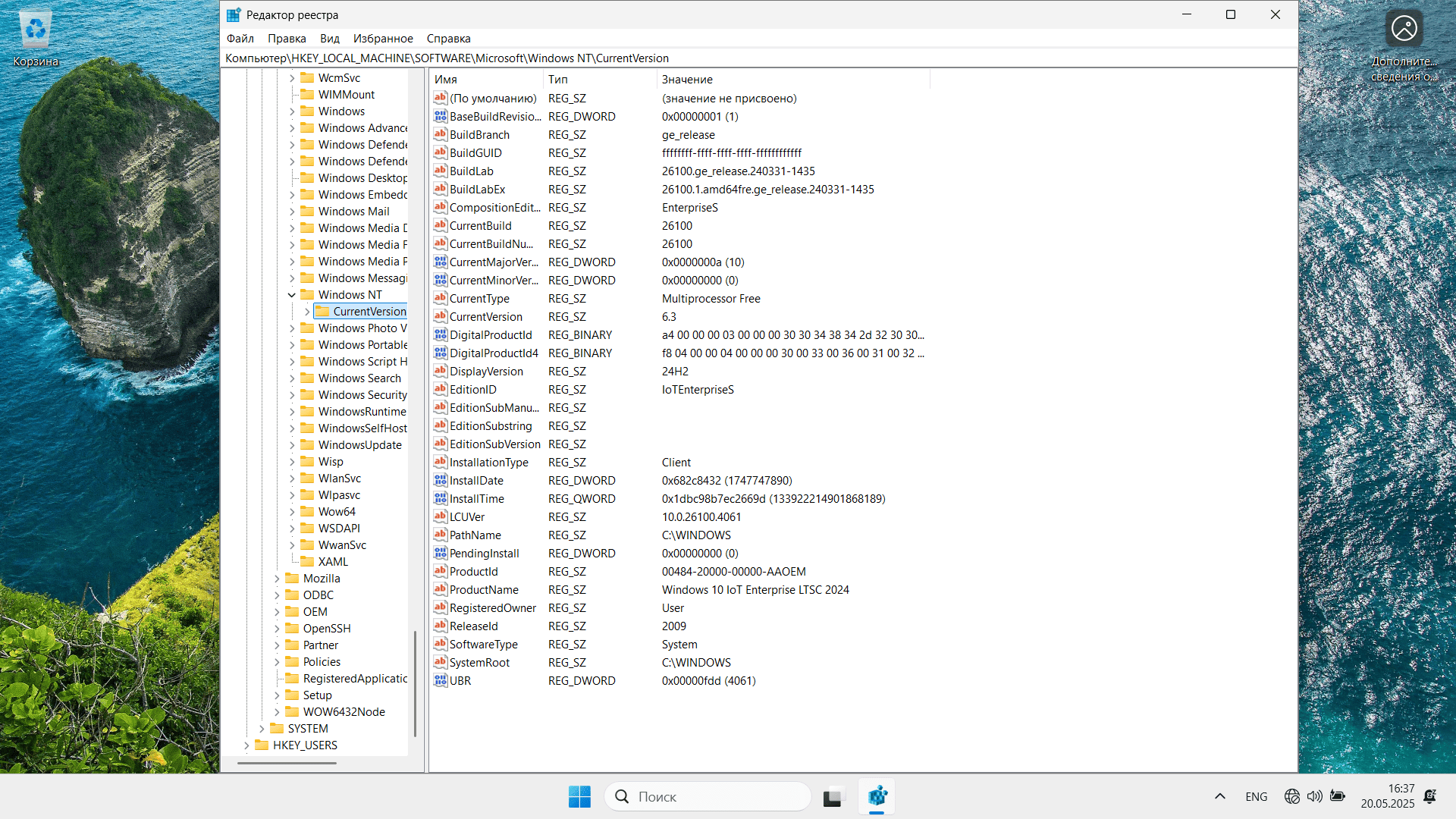Select the WIMMount tree key
This screenshot has height=819, width=1456.
(347, 95)
